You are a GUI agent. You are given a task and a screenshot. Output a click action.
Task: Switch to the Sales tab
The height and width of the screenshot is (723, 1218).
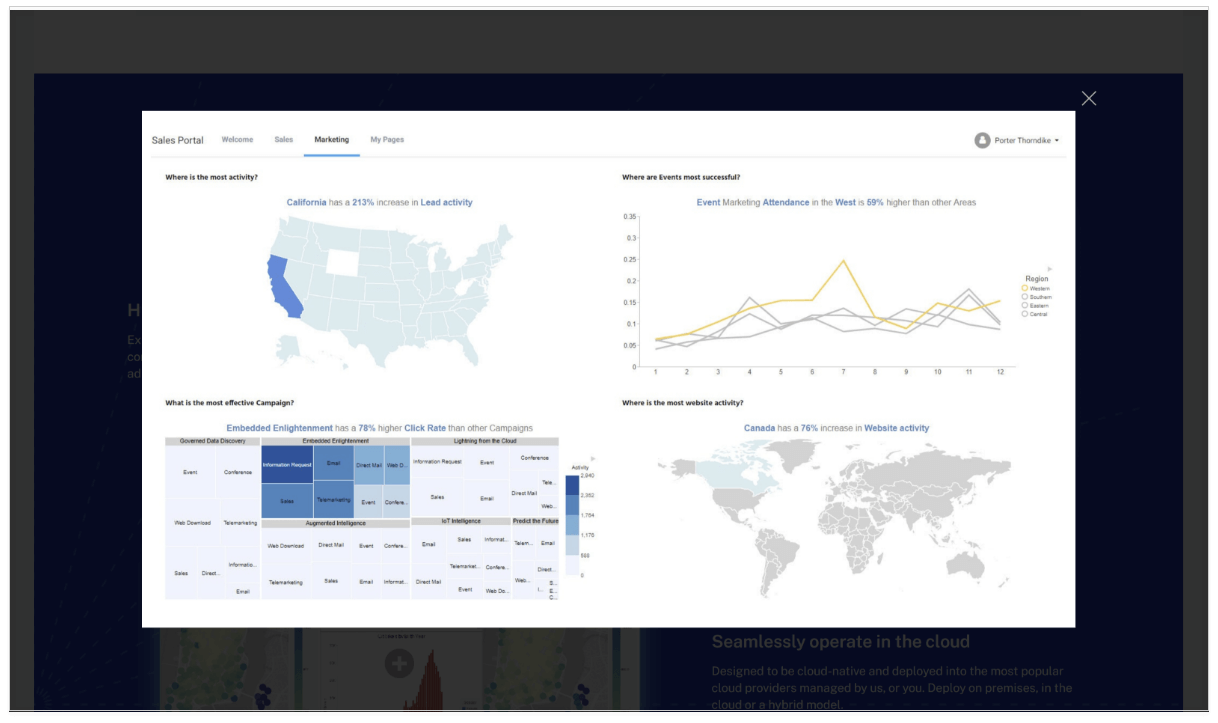pos(283,139)
